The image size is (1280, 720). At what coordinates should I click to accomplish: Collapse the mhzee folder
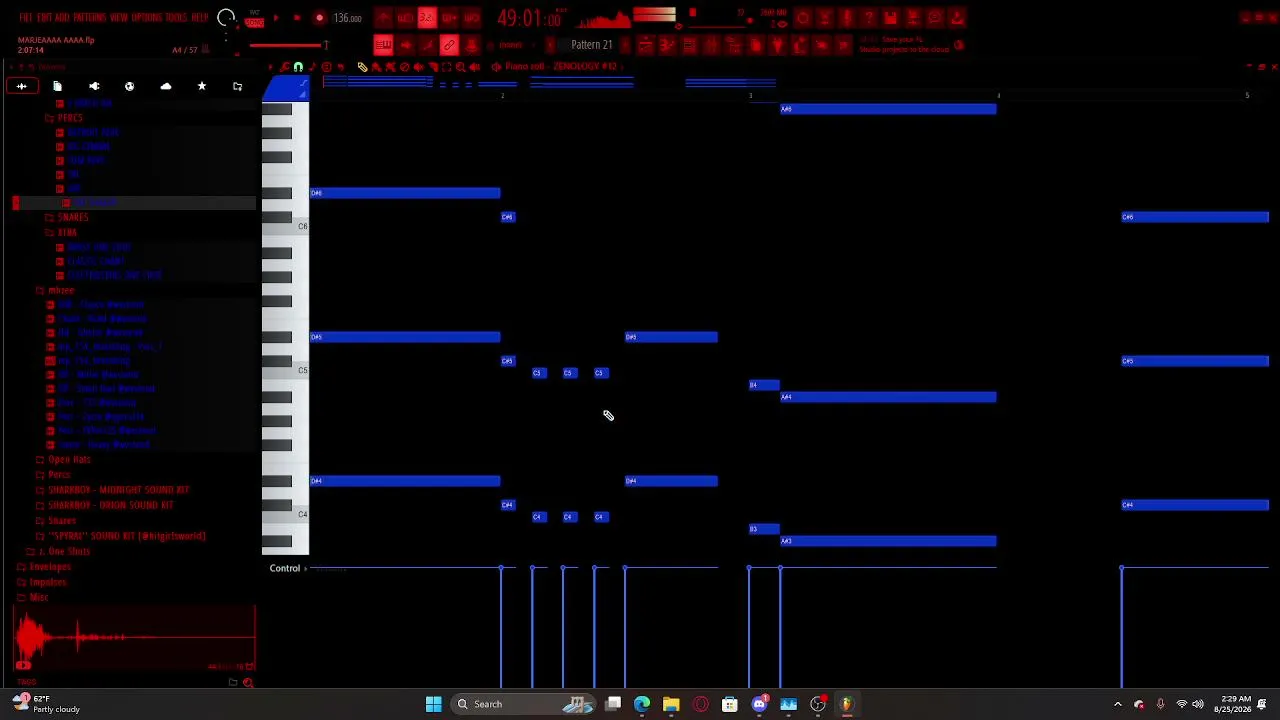point(60,290)
